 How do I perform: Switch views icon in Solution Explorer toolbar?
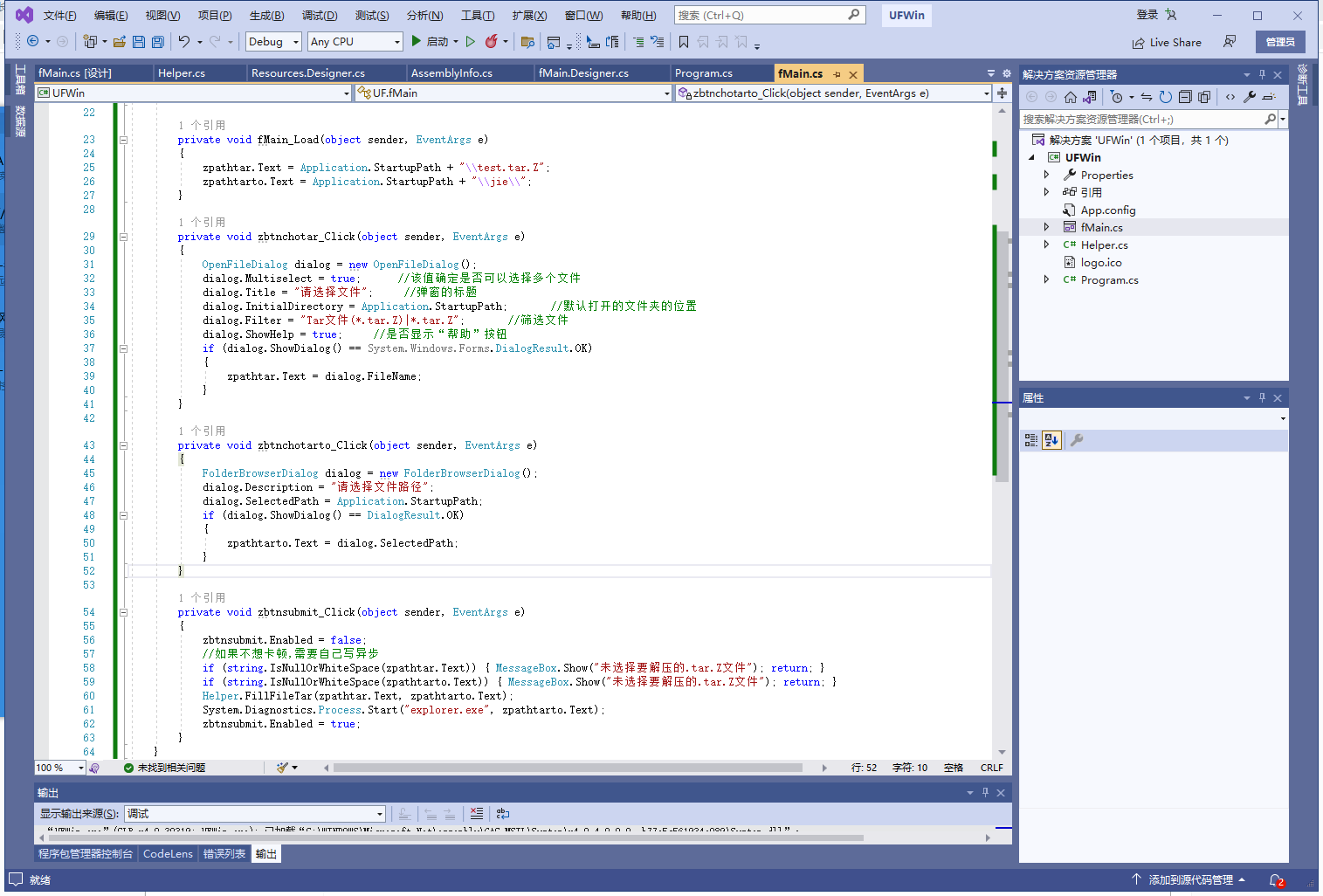pyautogui.click(x=1090, y=97)
